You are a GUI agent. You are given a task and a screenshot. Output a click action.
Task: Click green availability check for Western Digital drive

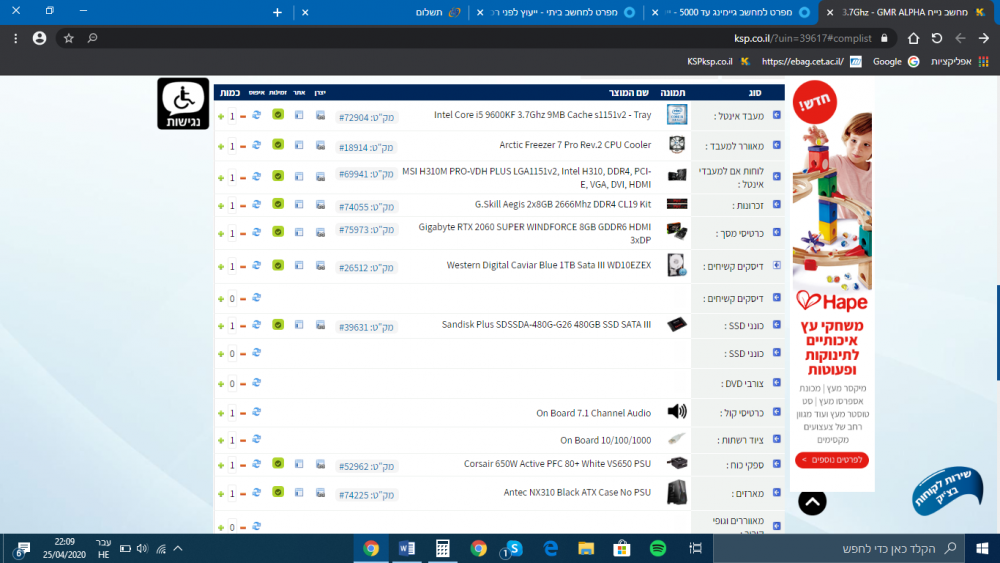coord(278,266)
